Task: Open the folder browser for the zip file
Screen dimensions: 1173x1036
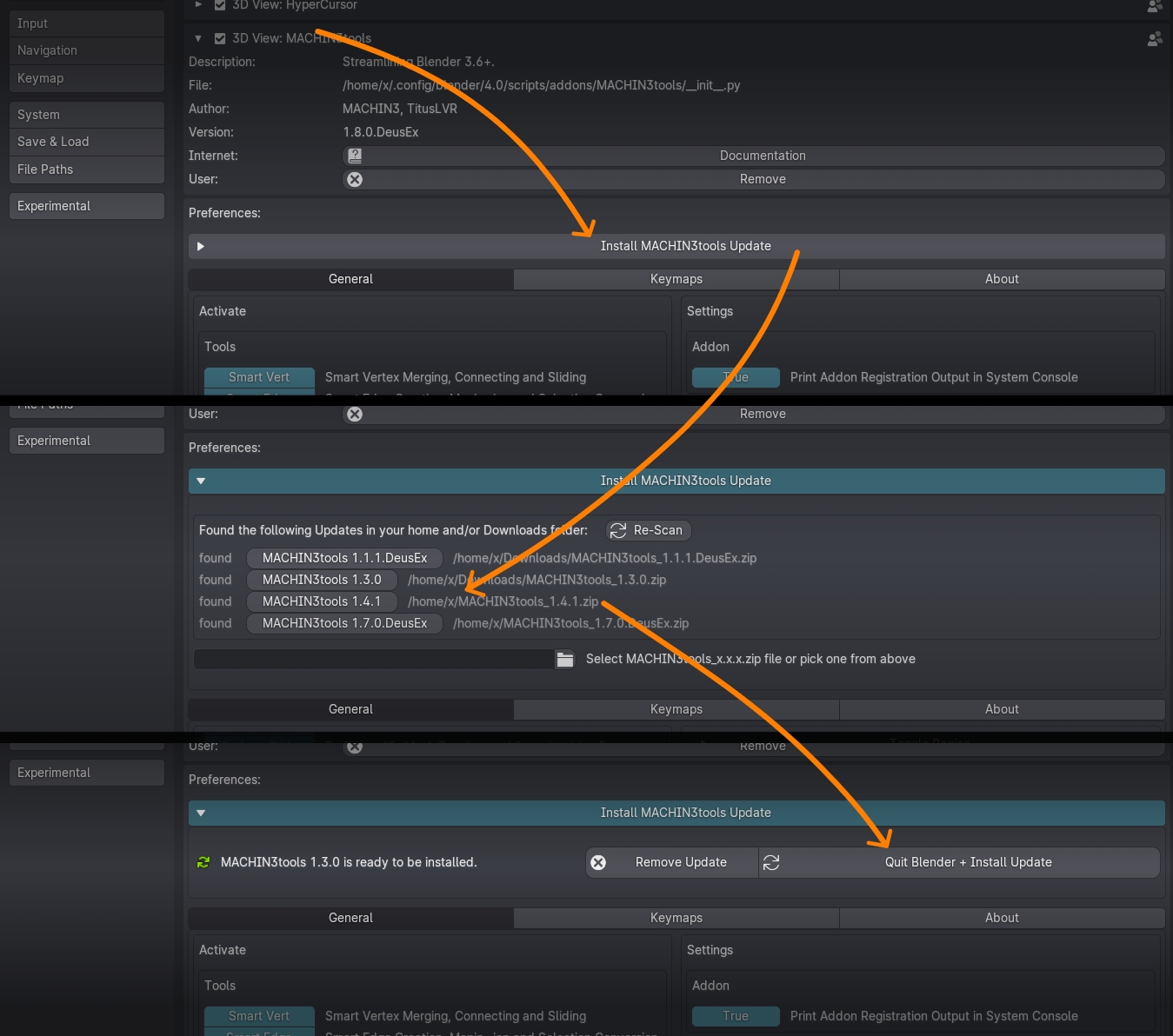Action: coord(565,659)
